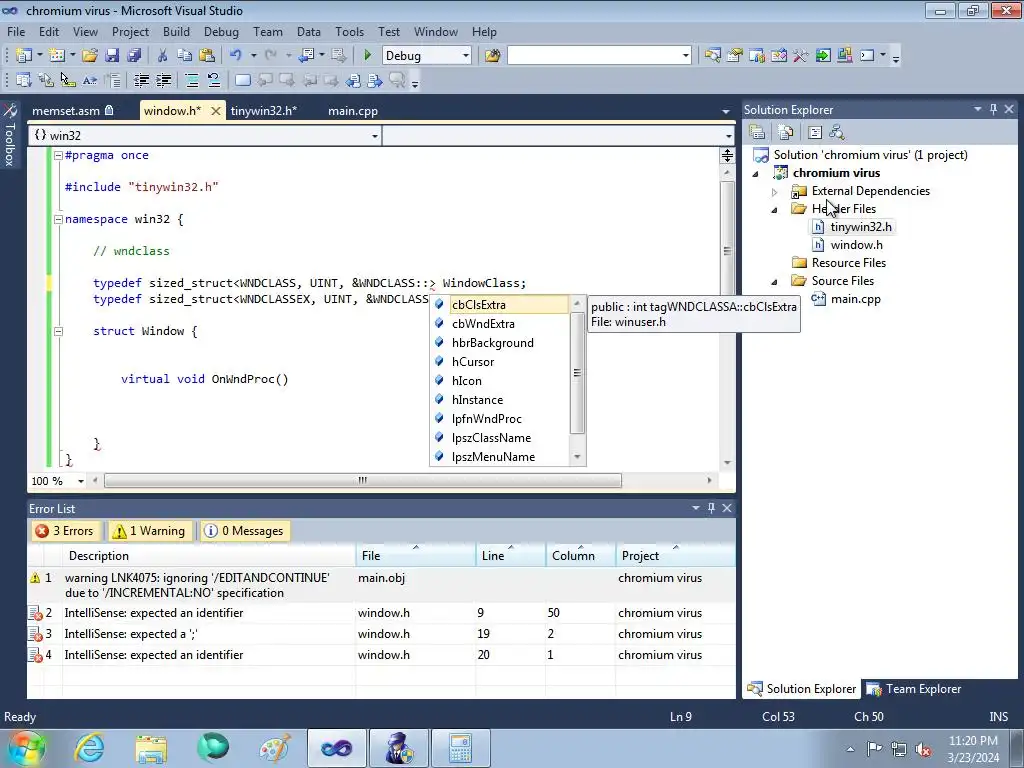Sort error list by File column

tap(415, 556)
